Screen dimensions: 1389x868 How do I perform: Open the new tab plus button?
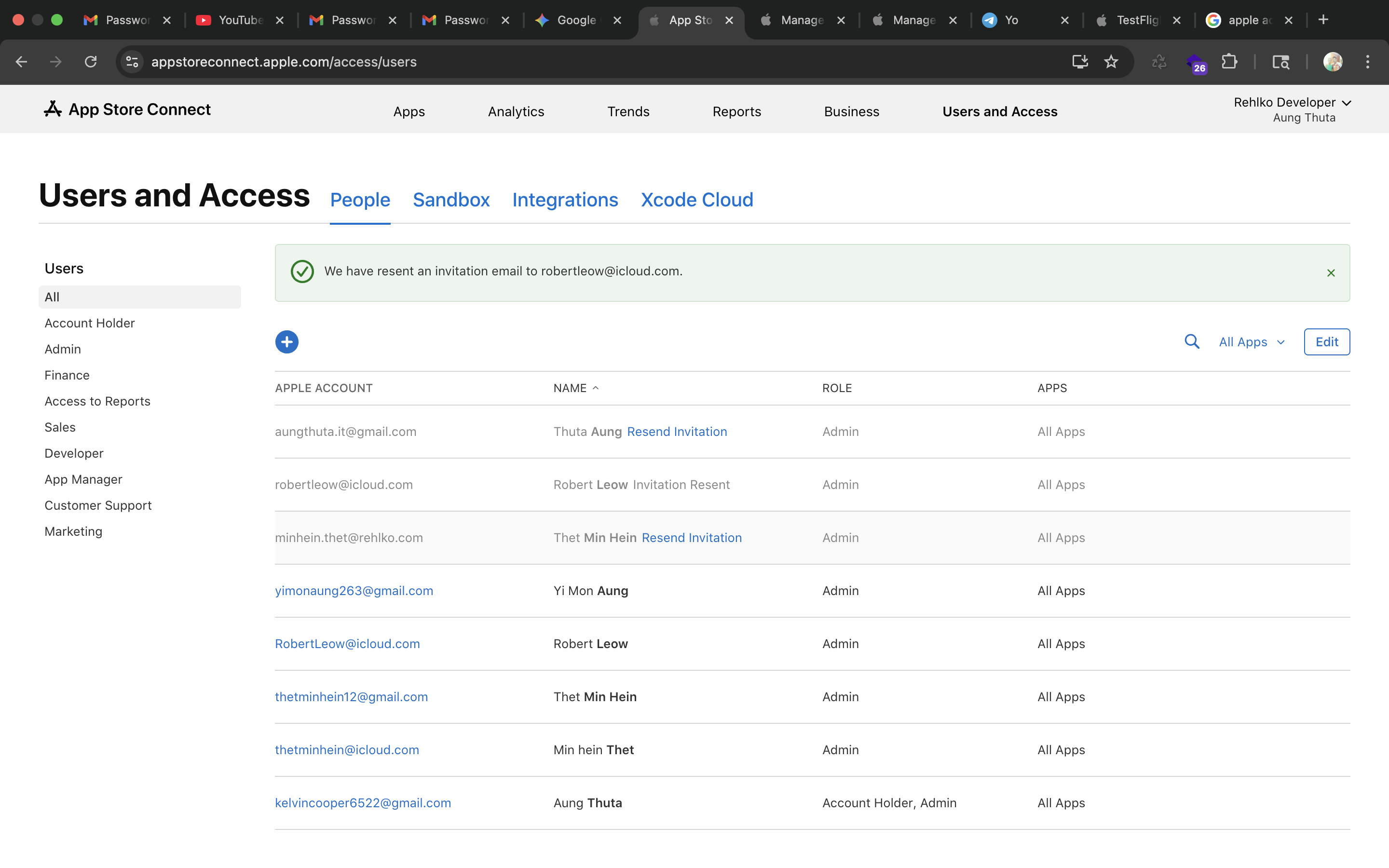(1323, 20)
